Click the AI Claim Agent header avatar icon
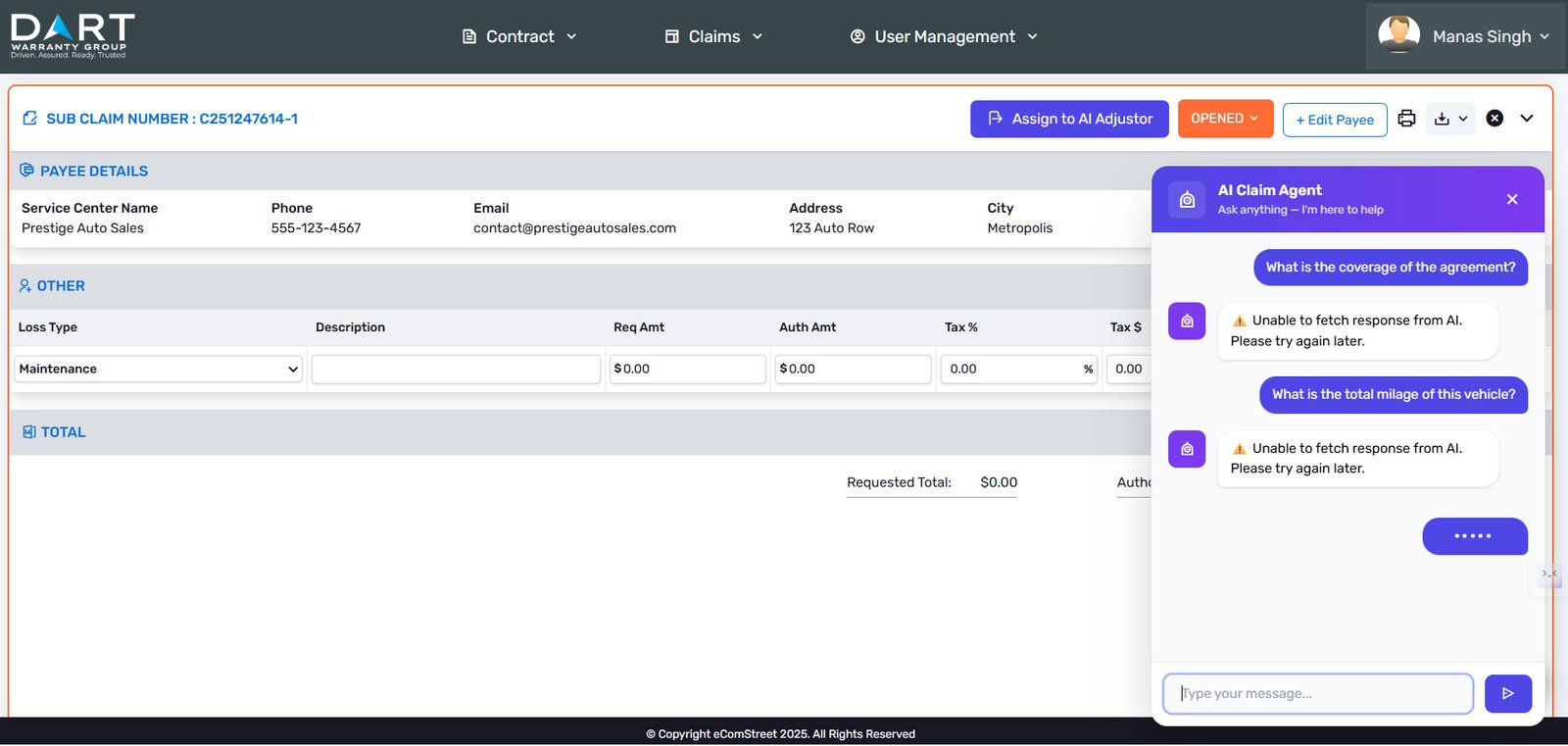The height and width of the screenshot is (746, 1568). pyautogui.click(x=1187, y=199)
